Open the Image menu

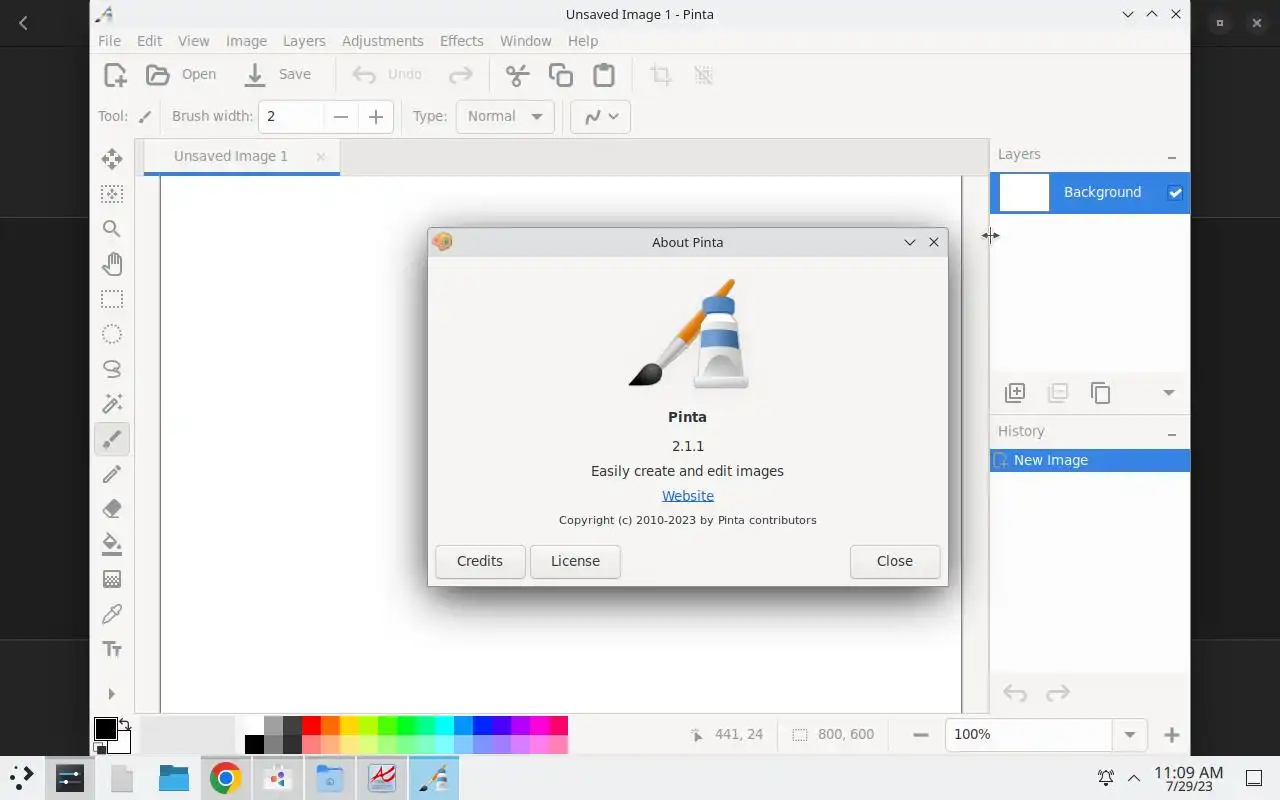click(x=246, y=41)
